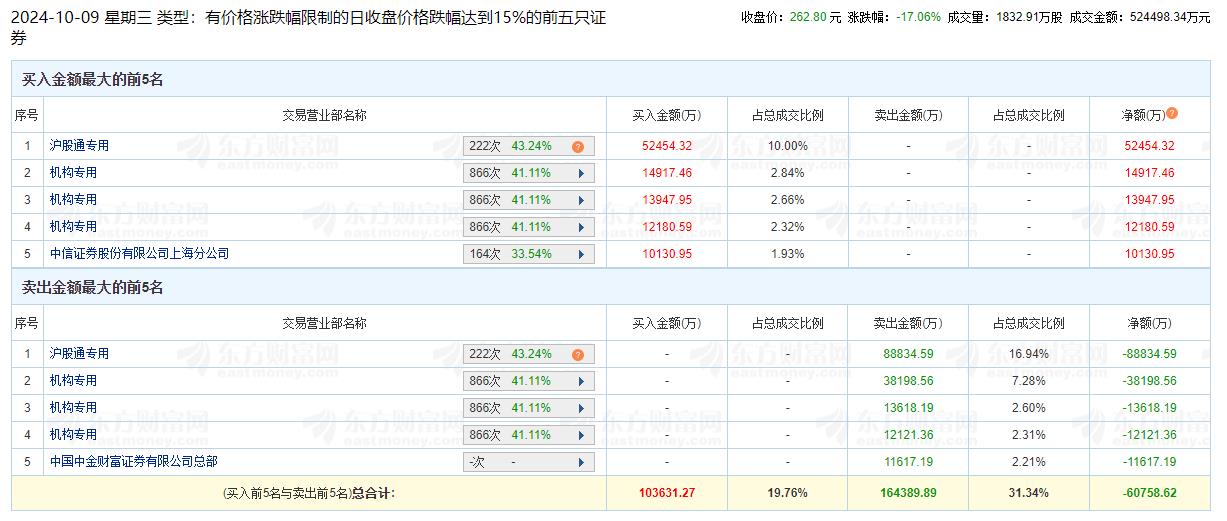This screenshot has width=1227, height=521.
Task: Open 中国中金财富证券有限公司总部 link
Action: click(x=133, y=462)
